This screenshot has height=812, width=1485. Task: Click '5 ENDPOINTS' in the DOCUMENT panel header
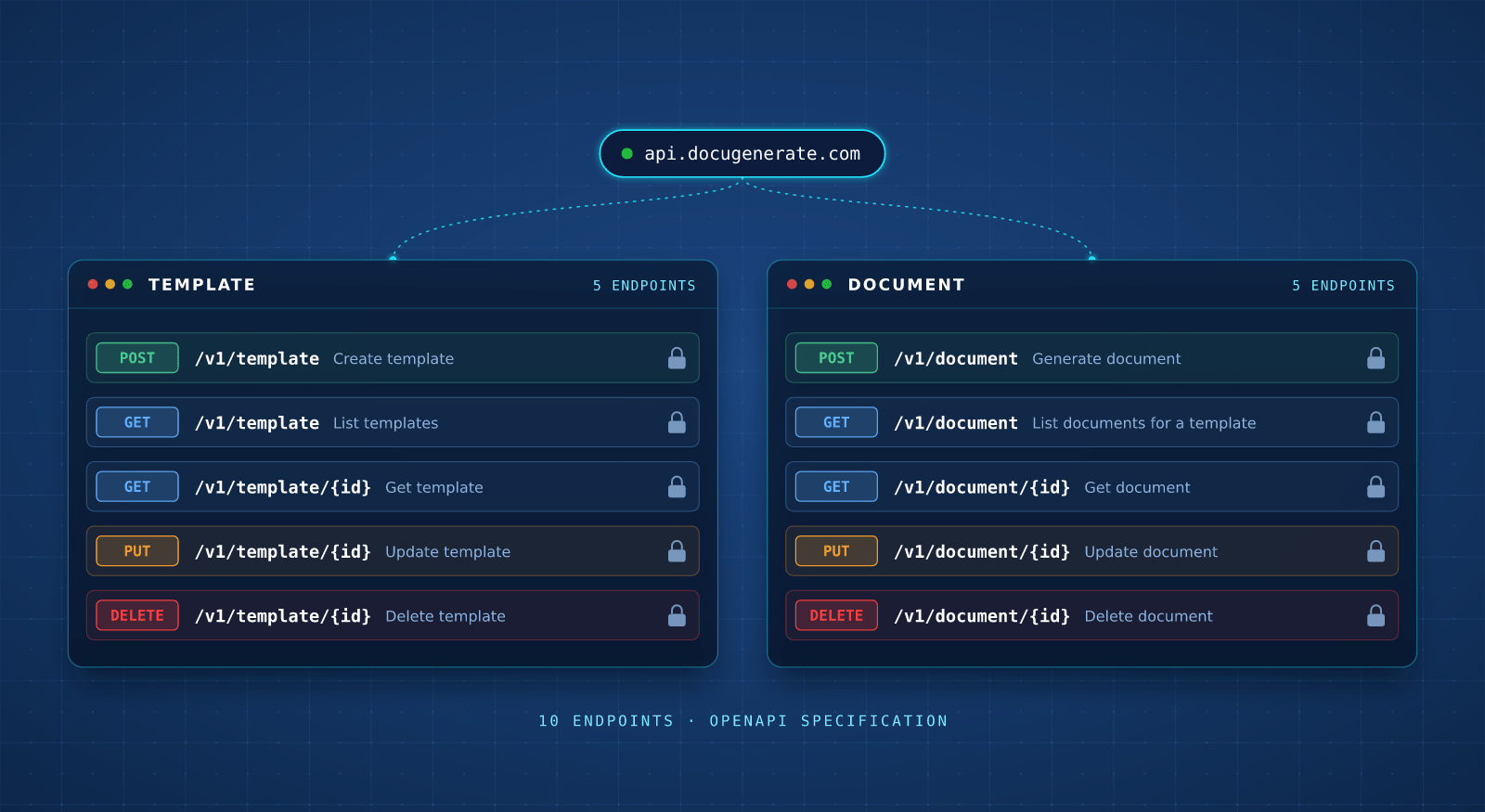(1344, 286)
